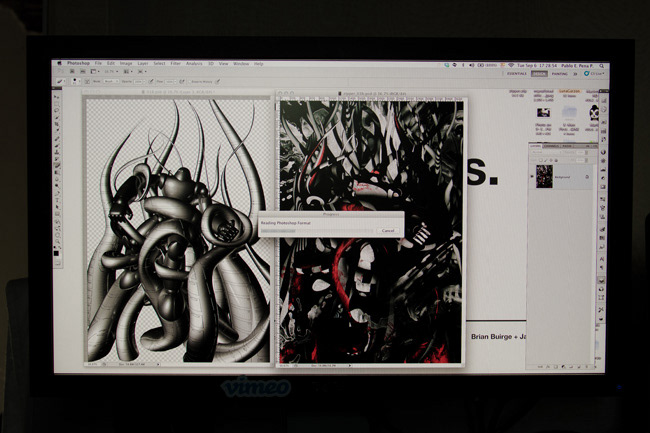The image size is (650, 433).
Task: Click the Opacity field in the options bar
Action: pyautogui.click(x=139, y=81)
